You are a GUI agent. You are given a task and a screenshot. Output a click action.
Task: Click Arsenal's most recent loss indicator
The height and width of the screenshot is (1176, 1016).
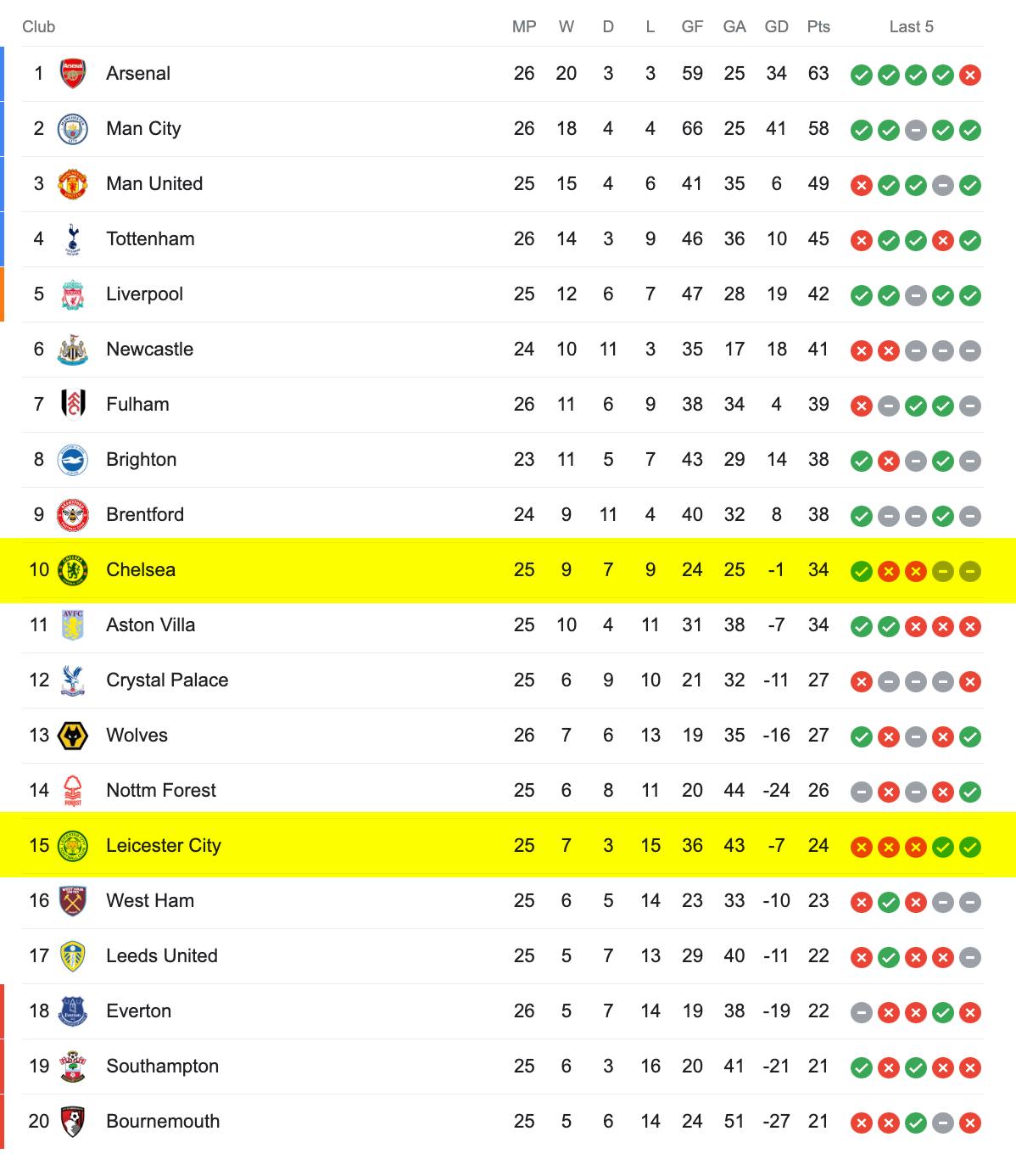pyautogui.click(x=970, y=75)
